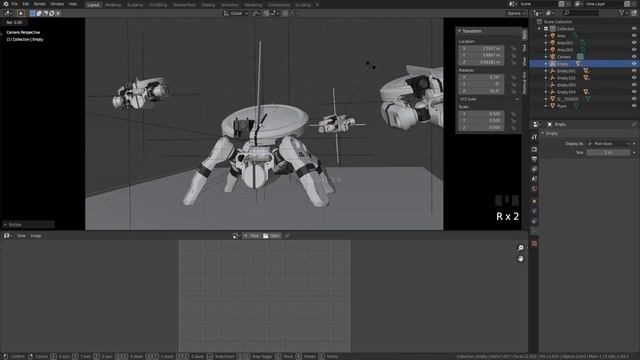The width and height of the screenshot is (640, 360).
Task: Click the zoom icon in the image editor
Action: 520,248
